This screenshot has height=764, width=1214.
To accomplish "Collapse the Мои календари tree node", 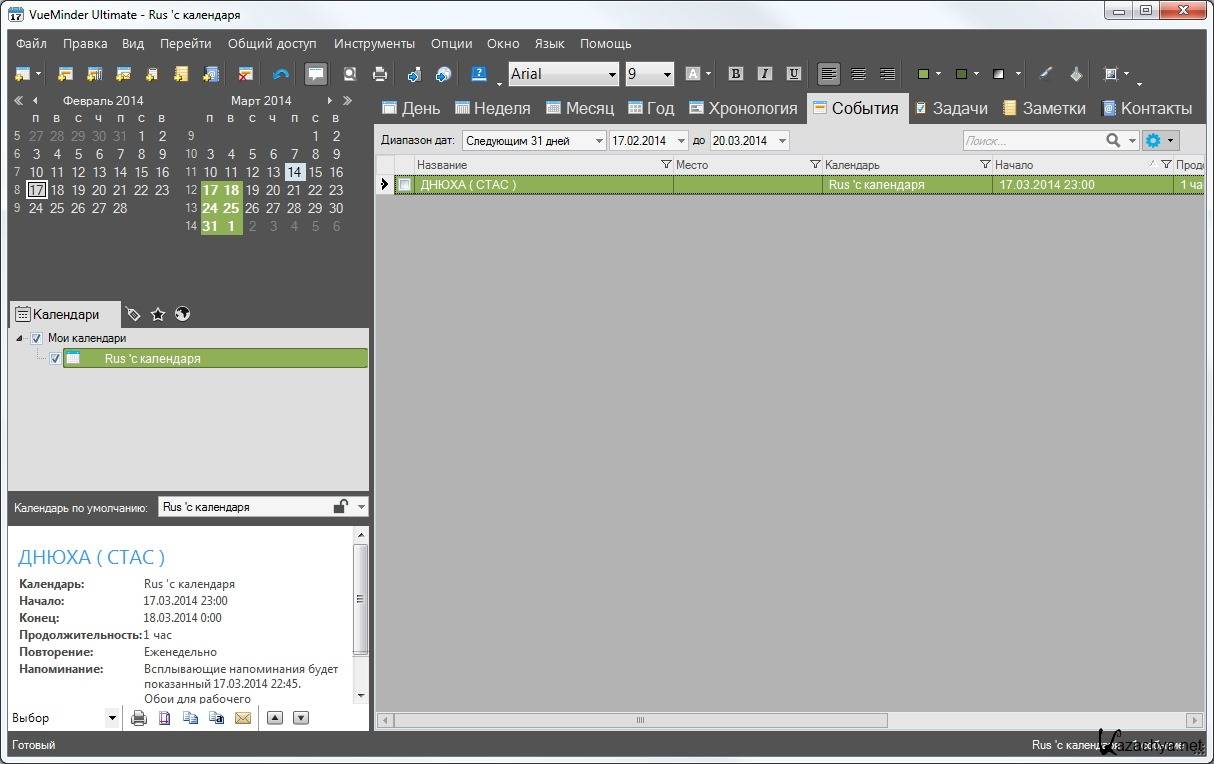I will coord(20,338).
